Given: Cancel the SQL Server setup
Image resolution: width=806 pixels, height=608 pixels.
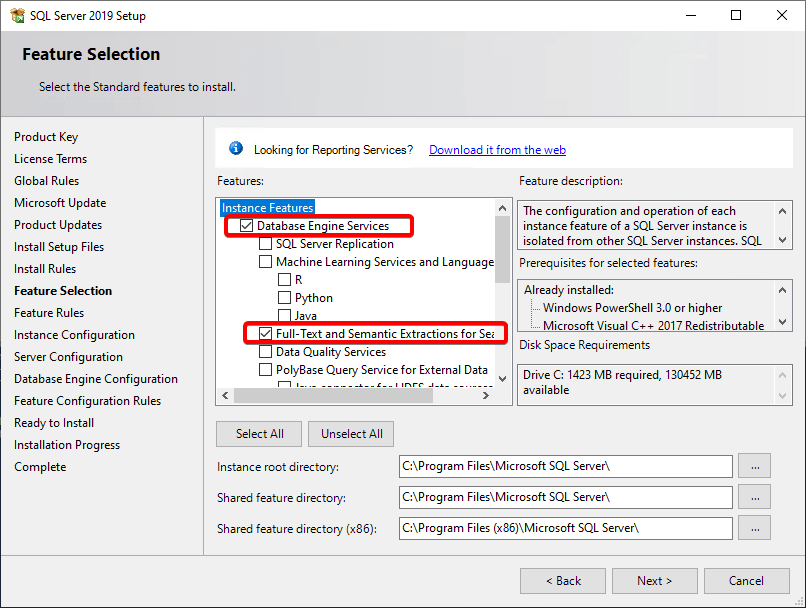Looking at the screenshot, I should tap(746, 581).
